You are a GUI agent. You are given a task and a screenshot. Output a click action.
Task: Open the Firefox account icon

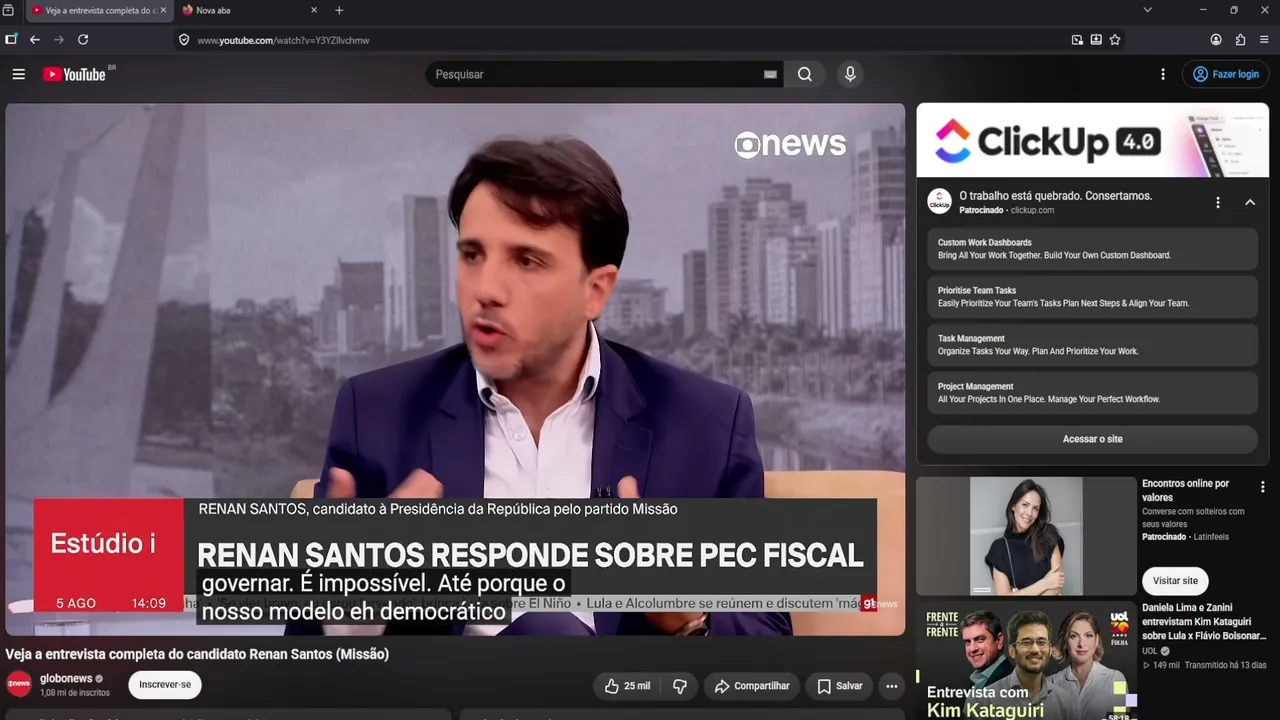pos(1216,40)
